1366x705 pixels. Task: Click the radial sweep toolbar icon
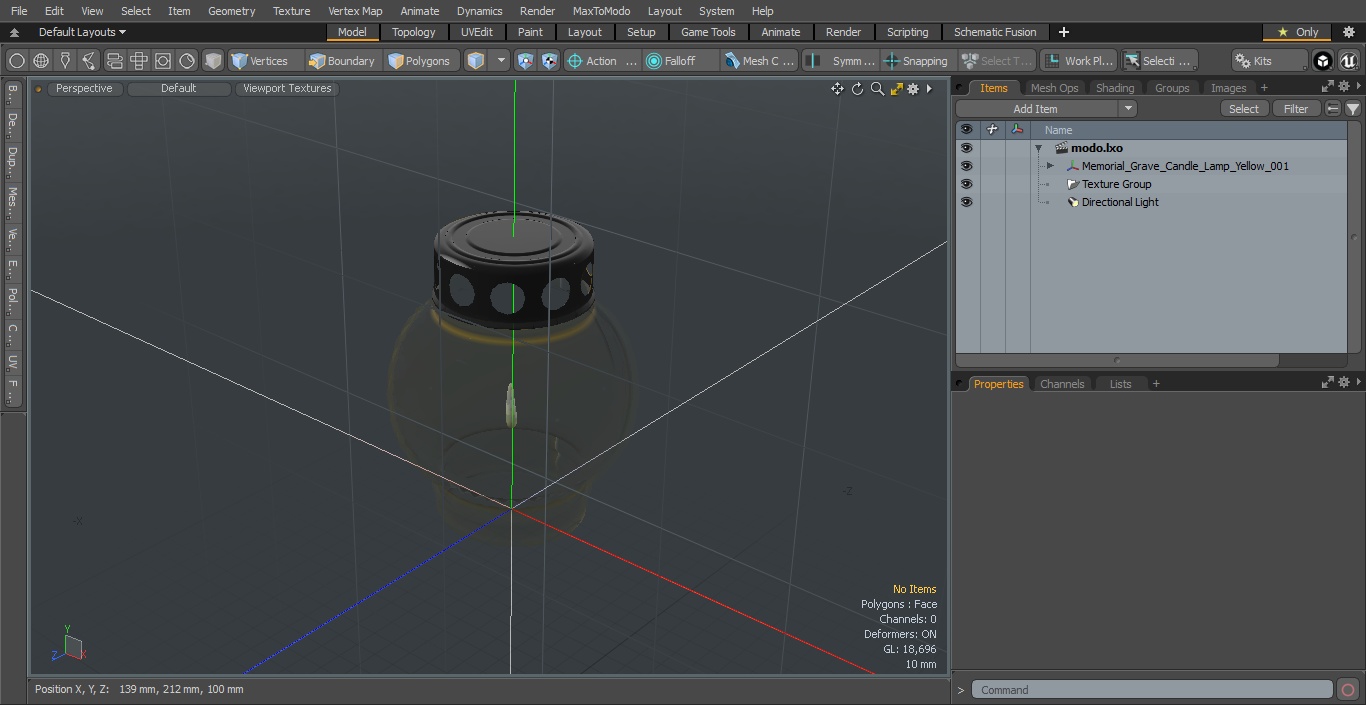coord(187,61)
